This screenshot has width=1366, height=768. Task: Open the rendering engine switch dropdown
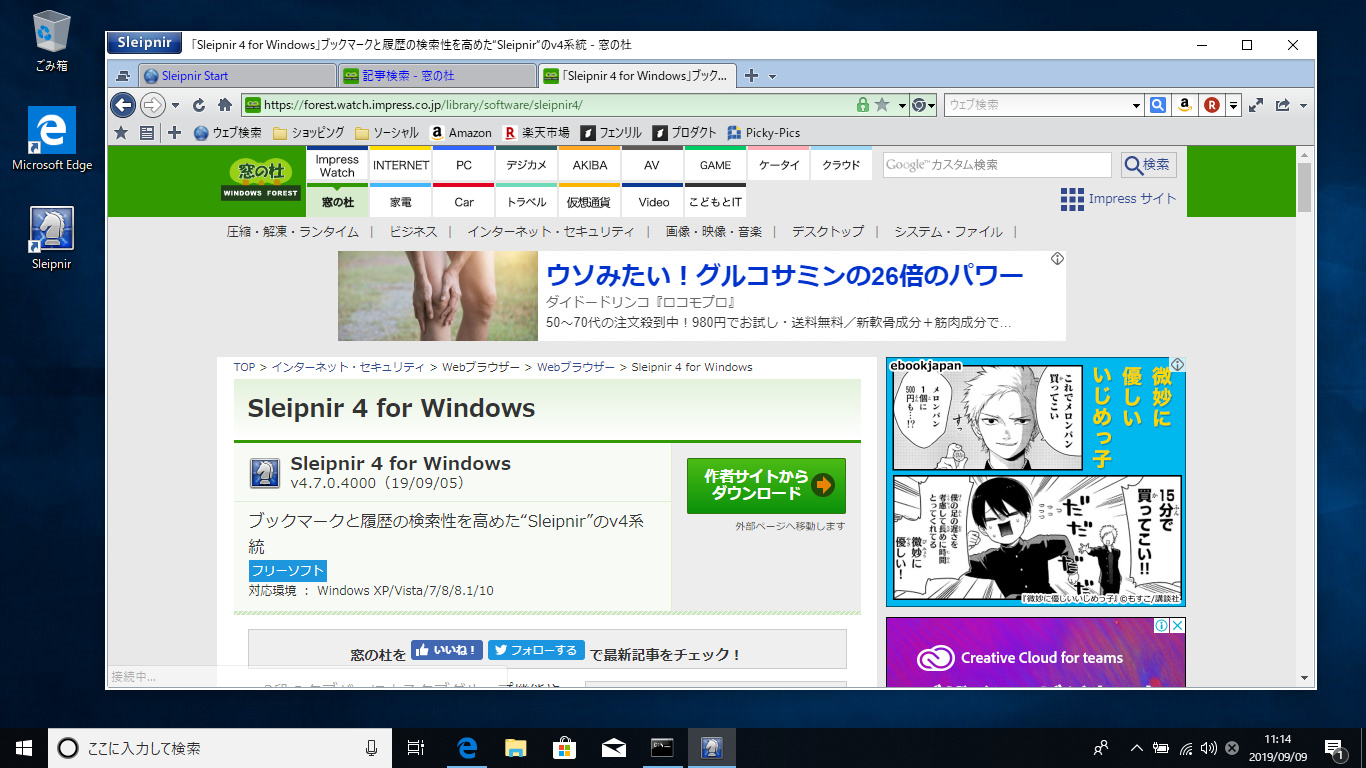click(924, 104)
